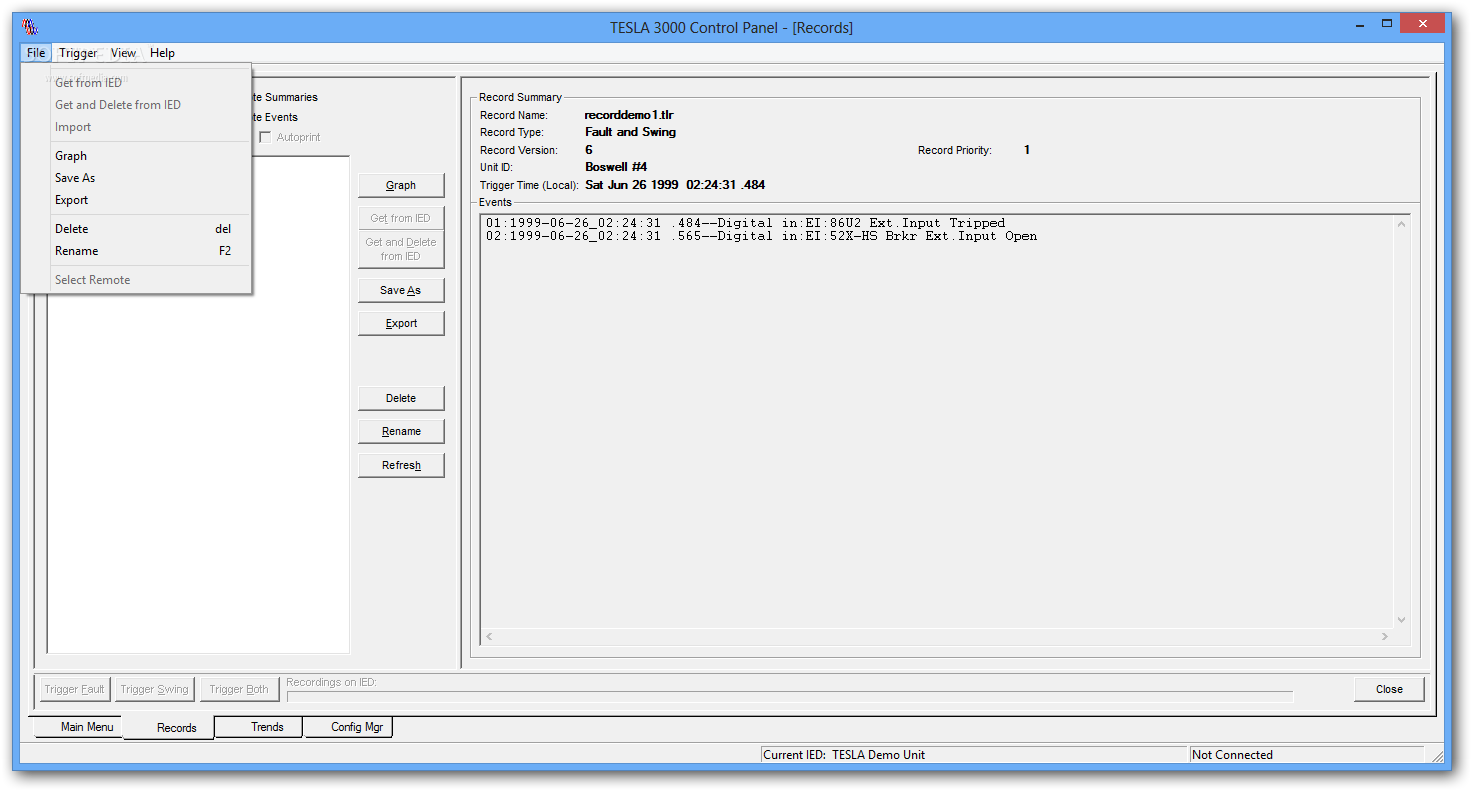1472x791 pixels.
Task: Click the Fault and Swing record type value
Action: click(630, 132)
